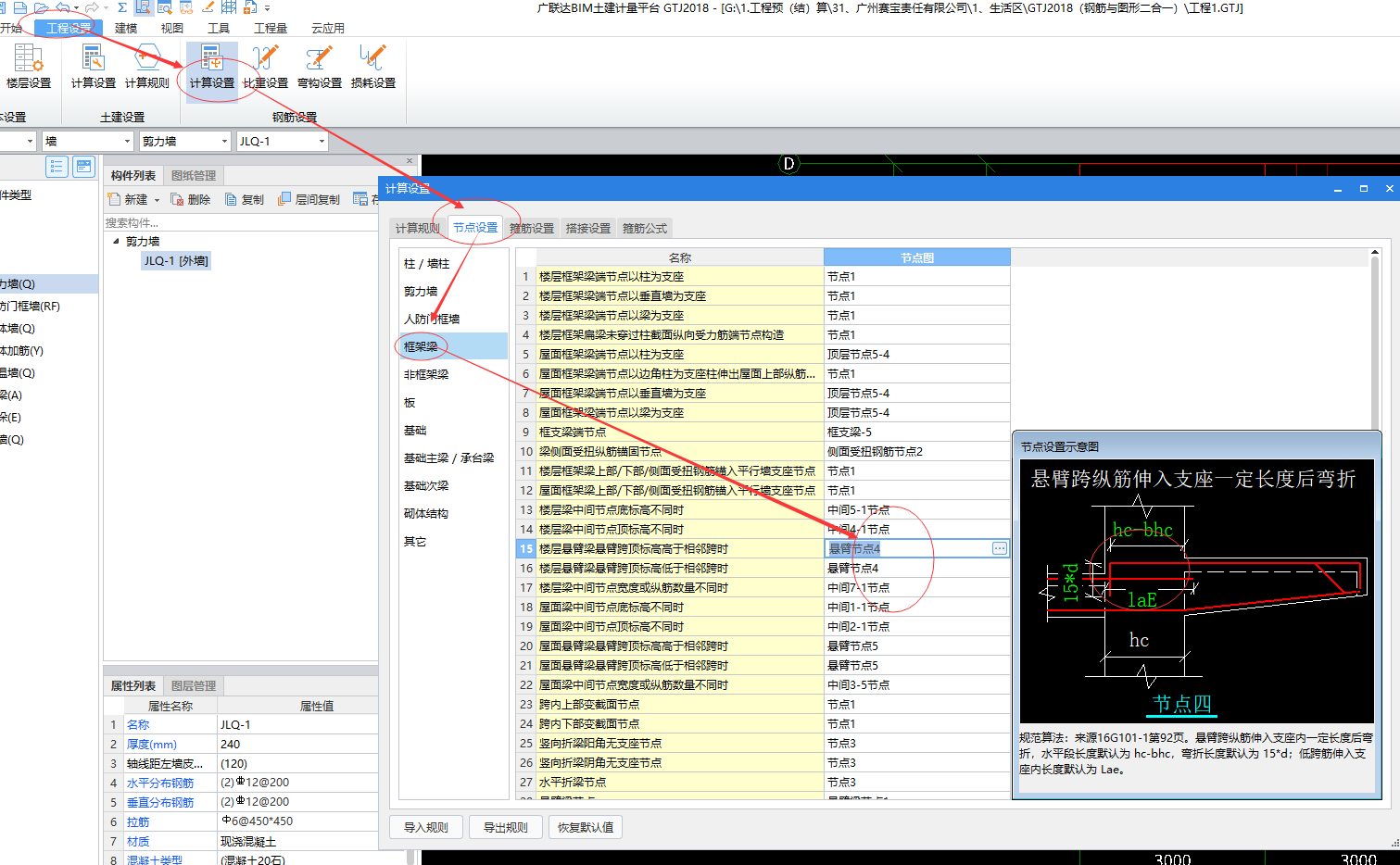Image resolution: width=1400 pixels, height=865 pixels.
Task: Open the 损耗设置 tool
Action: [373, 67]
